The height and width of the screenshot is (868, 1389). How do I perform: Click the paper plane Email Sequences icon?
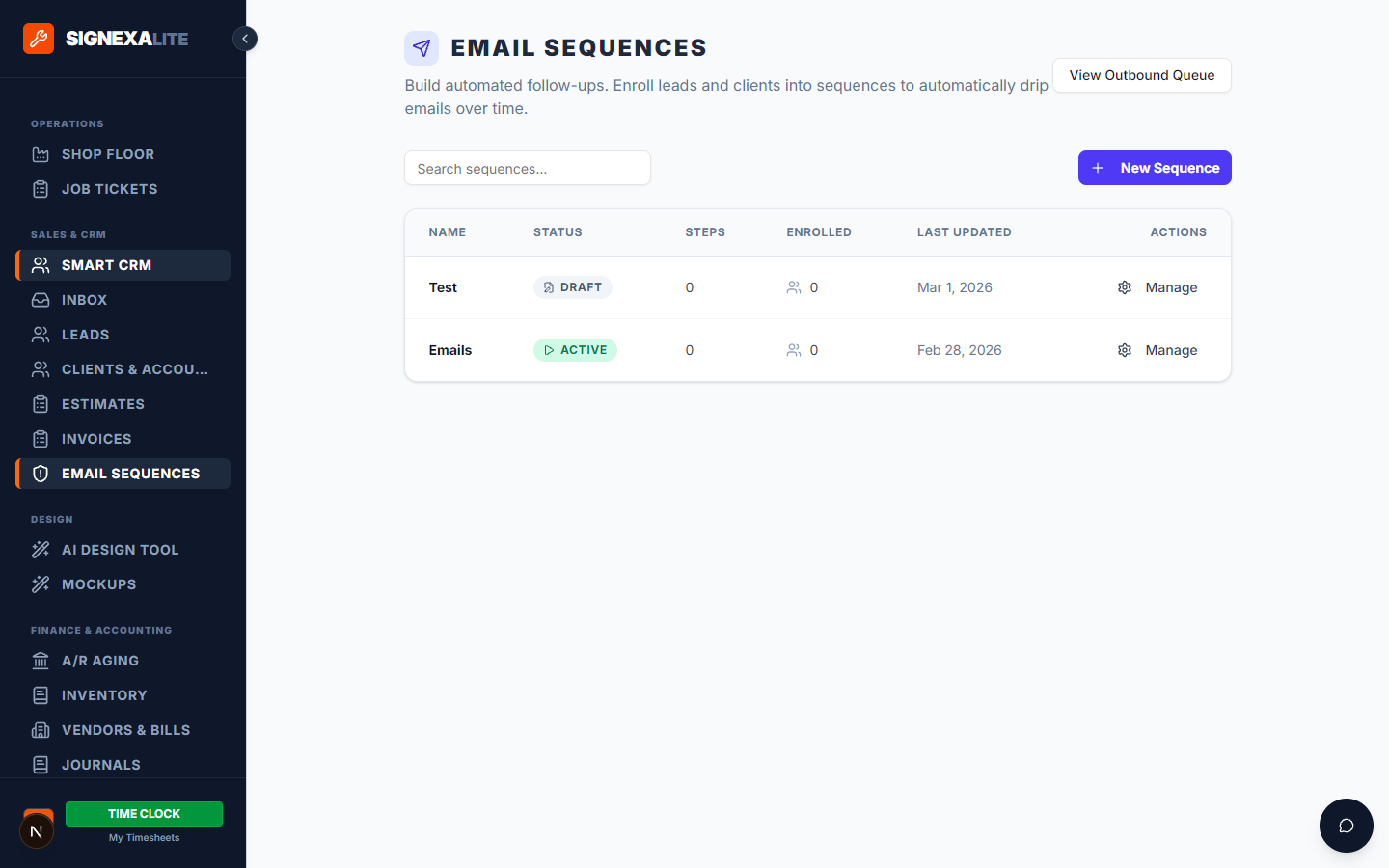click(x=422, y=48)
